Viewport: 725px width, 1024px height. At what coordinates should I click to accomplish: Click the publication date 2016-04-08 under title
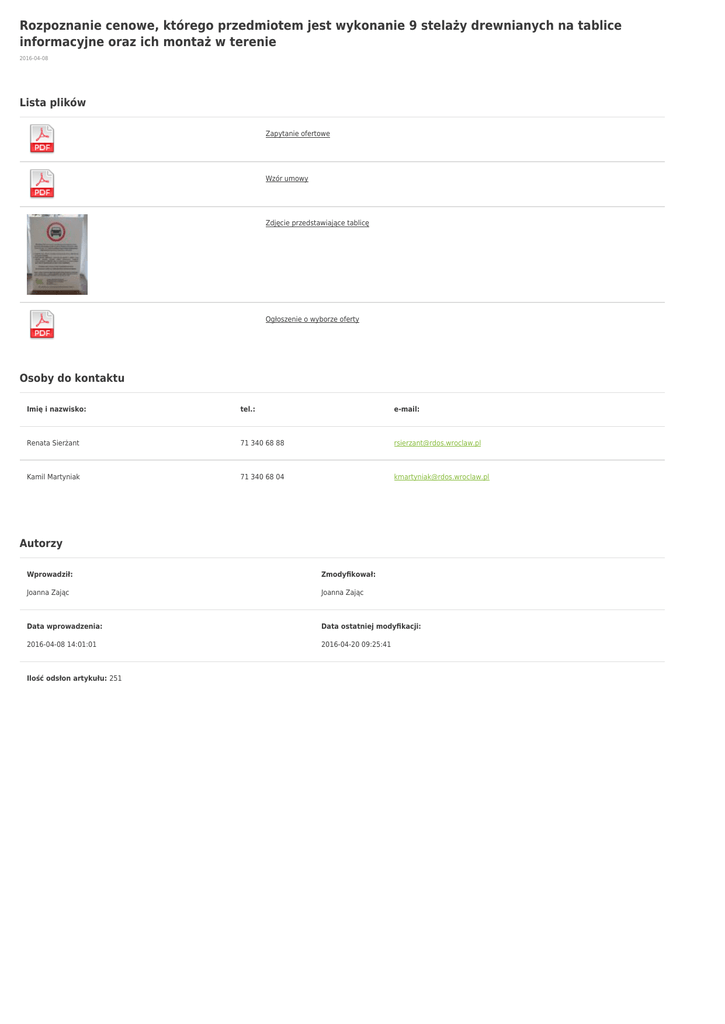point(34,59)
